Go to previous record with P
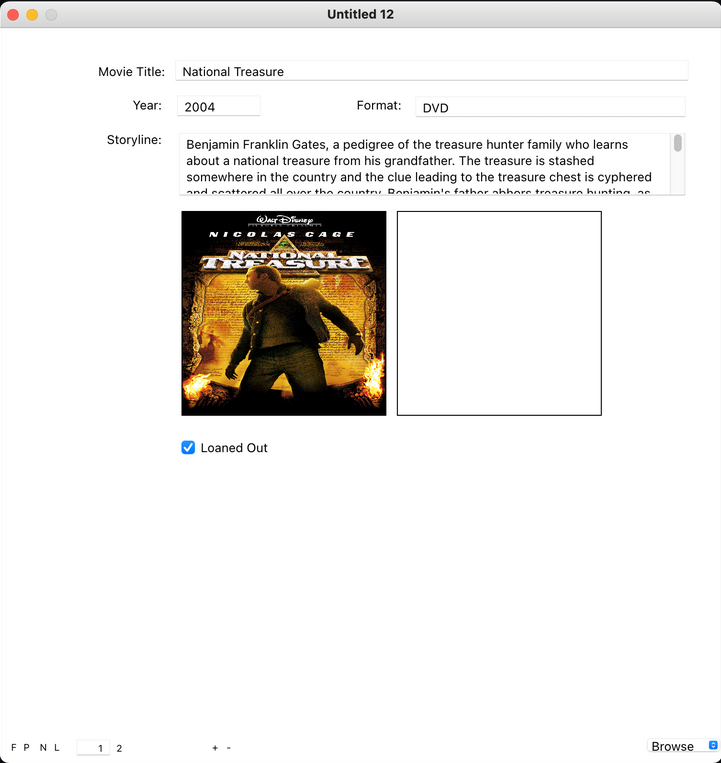721x763 pixels. point(27,747)
